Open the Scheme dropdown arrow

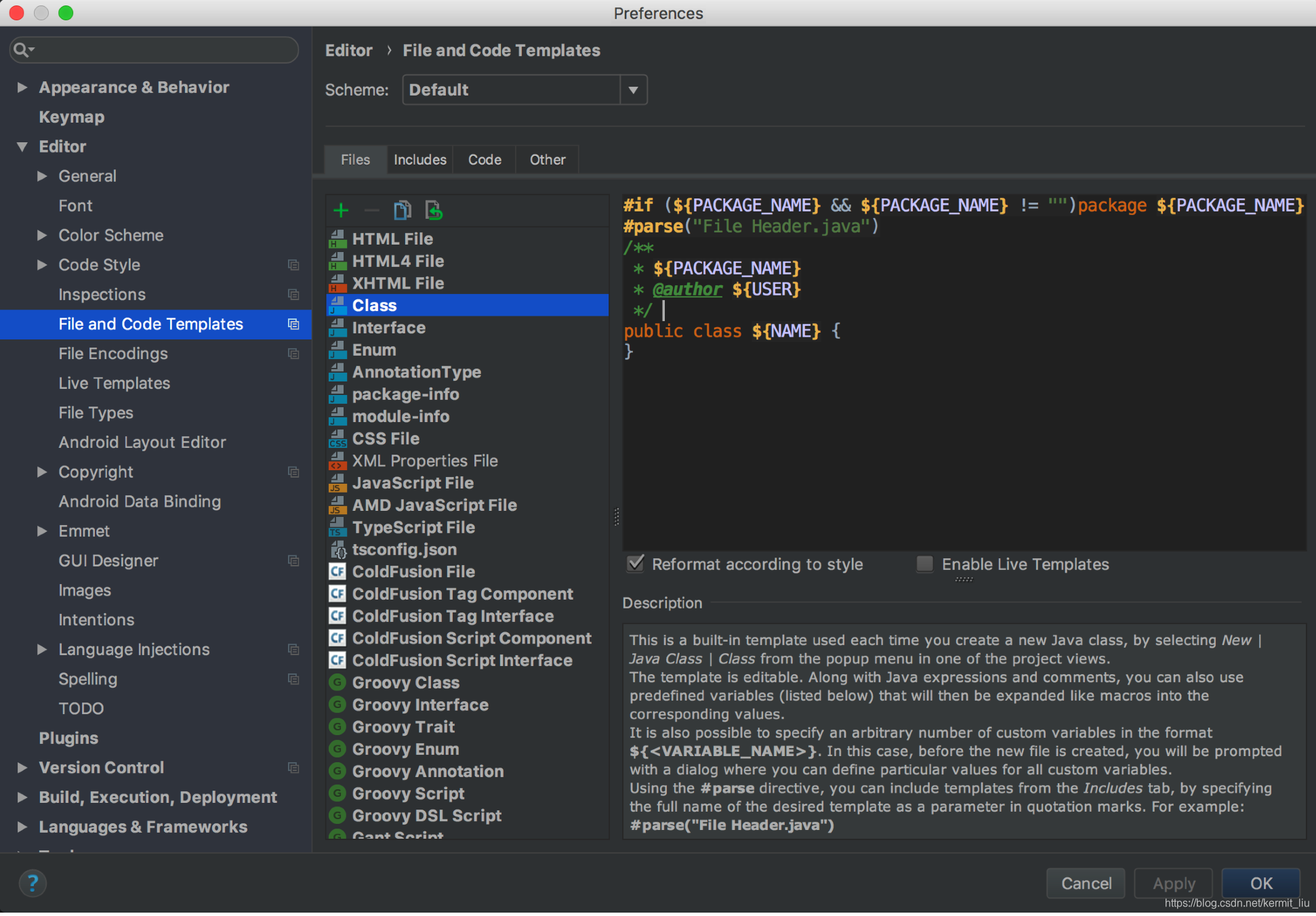633,90
